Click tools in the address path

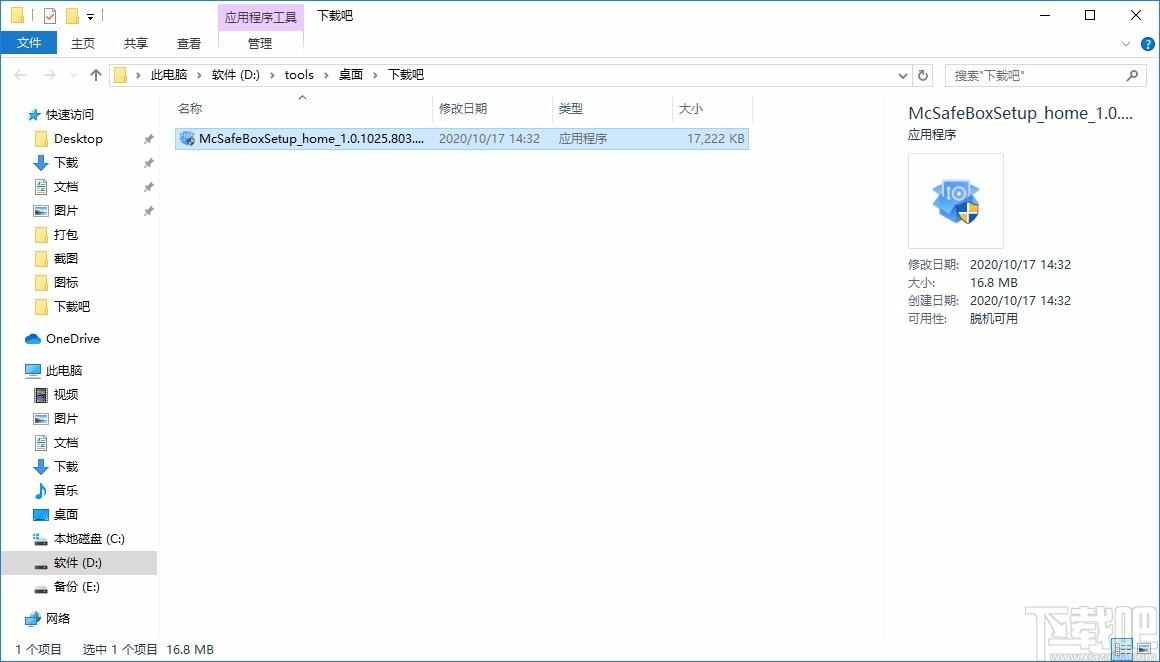(x=299, y=75)
